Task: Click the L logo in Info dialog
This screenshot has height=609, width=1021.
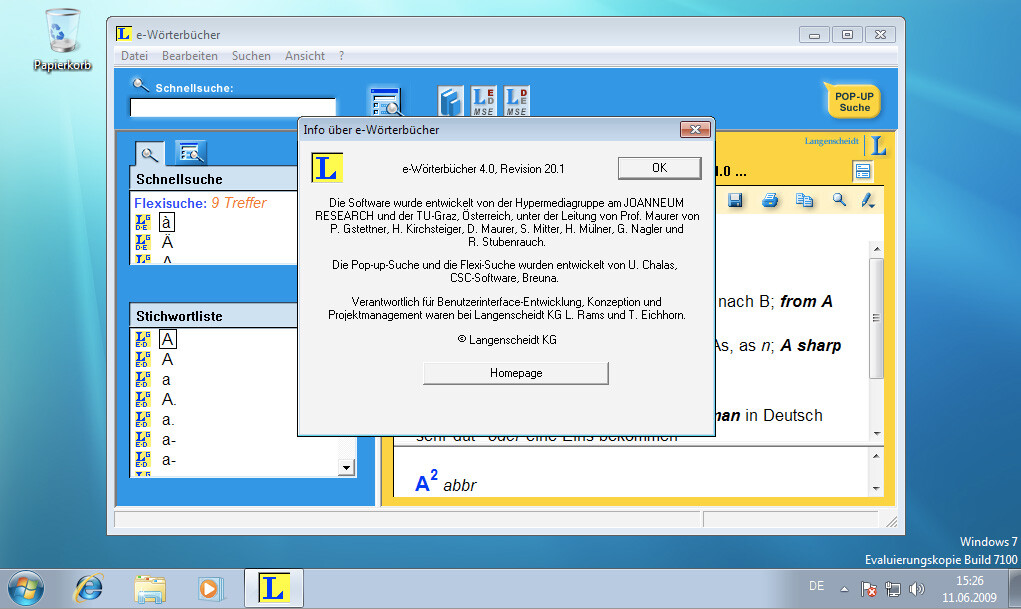Action: coord(326,168)
